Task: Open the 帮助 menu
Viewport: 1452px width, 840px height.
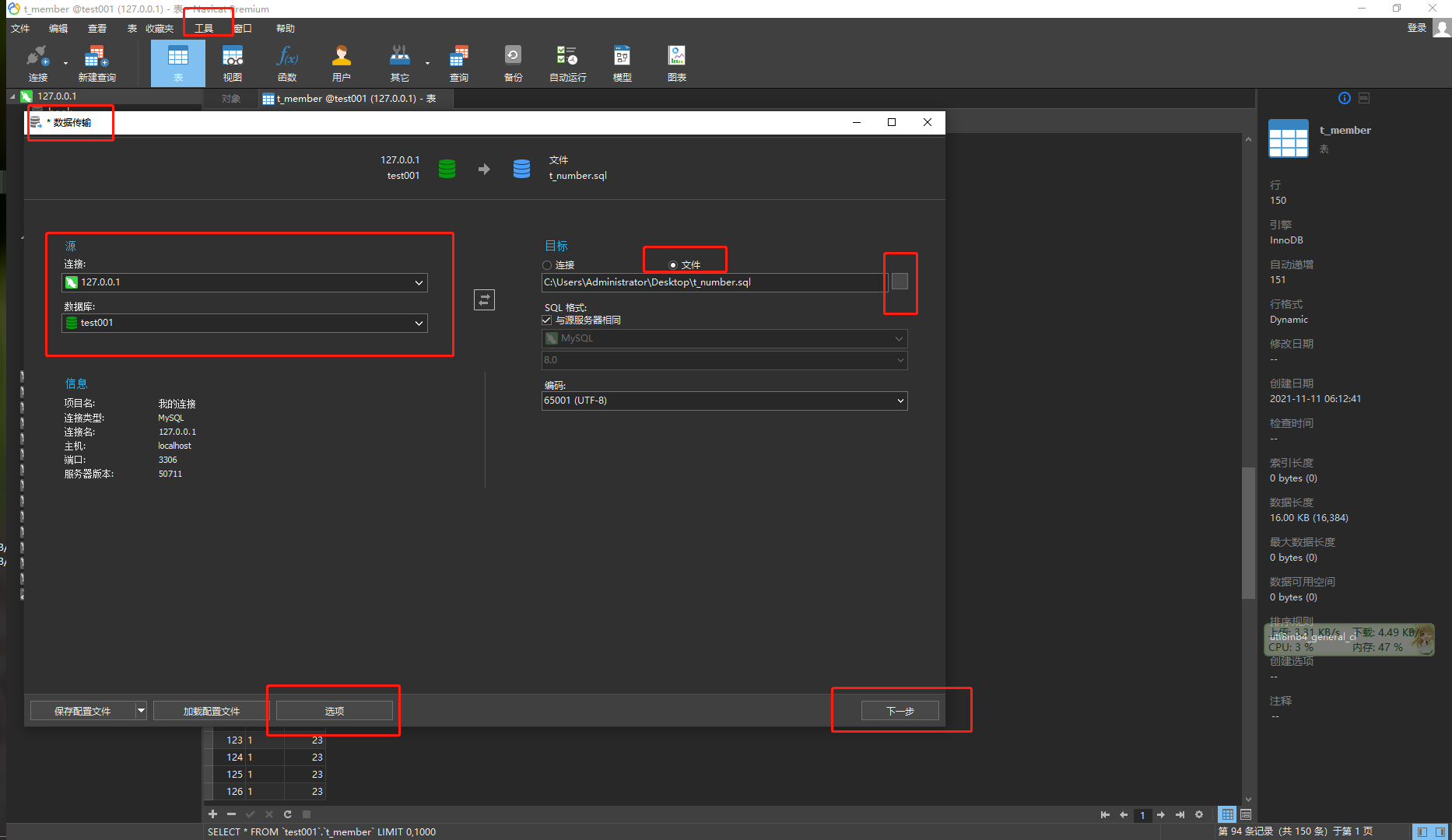Action: click(286, 29)
